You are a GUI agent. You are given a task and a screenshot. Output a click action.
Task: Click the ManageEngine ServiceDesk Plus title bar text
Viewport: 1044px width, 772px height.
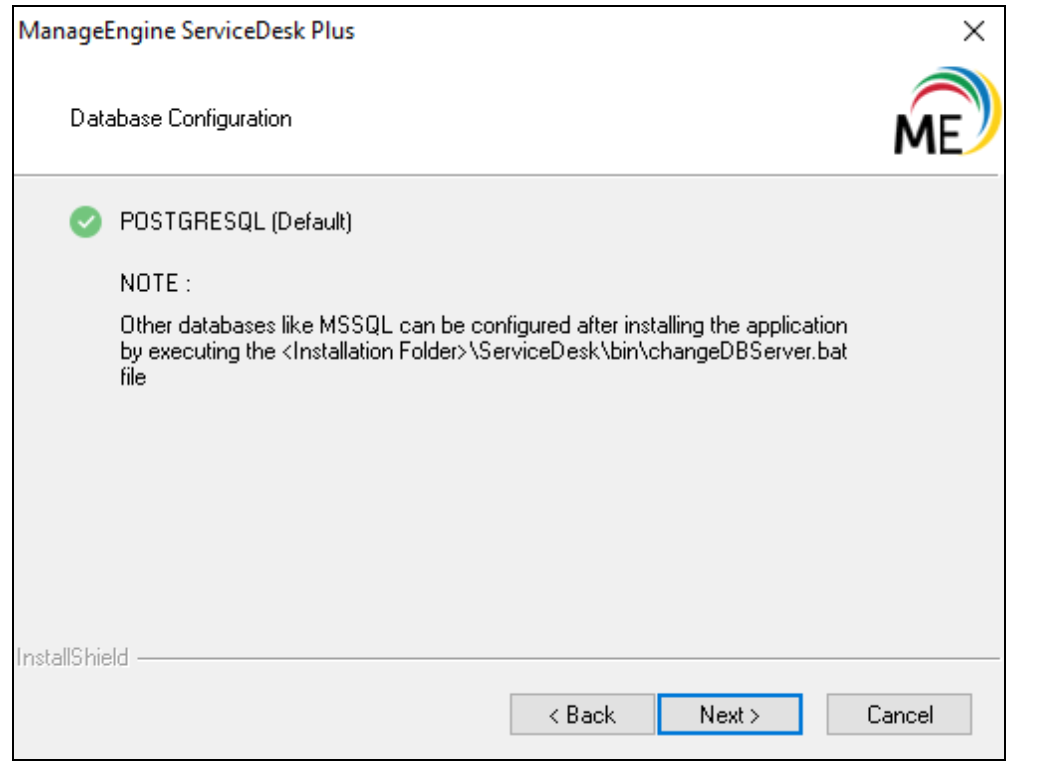187,32
